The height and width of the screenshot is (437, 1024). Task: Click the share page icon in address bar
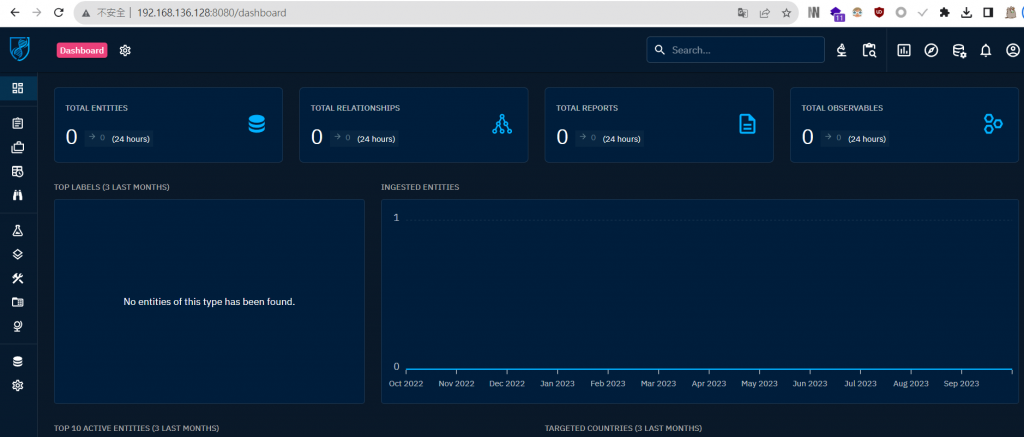coord(765,12)
